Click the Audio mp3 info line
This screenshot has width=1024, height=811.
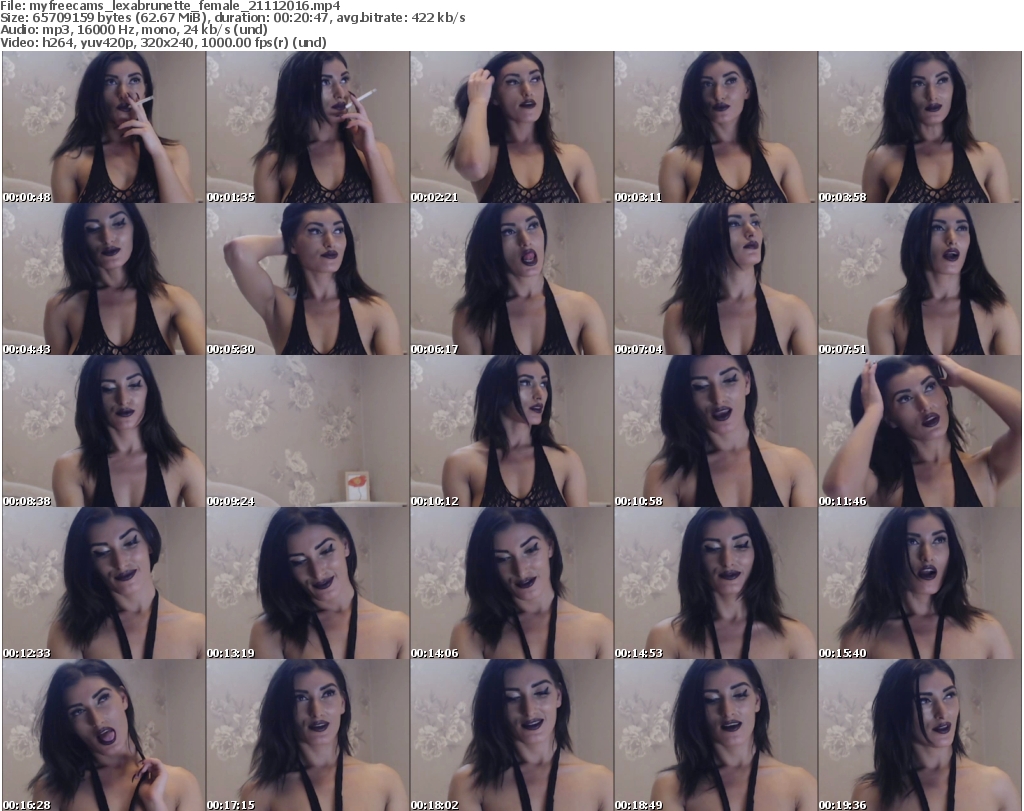[134, 30]
